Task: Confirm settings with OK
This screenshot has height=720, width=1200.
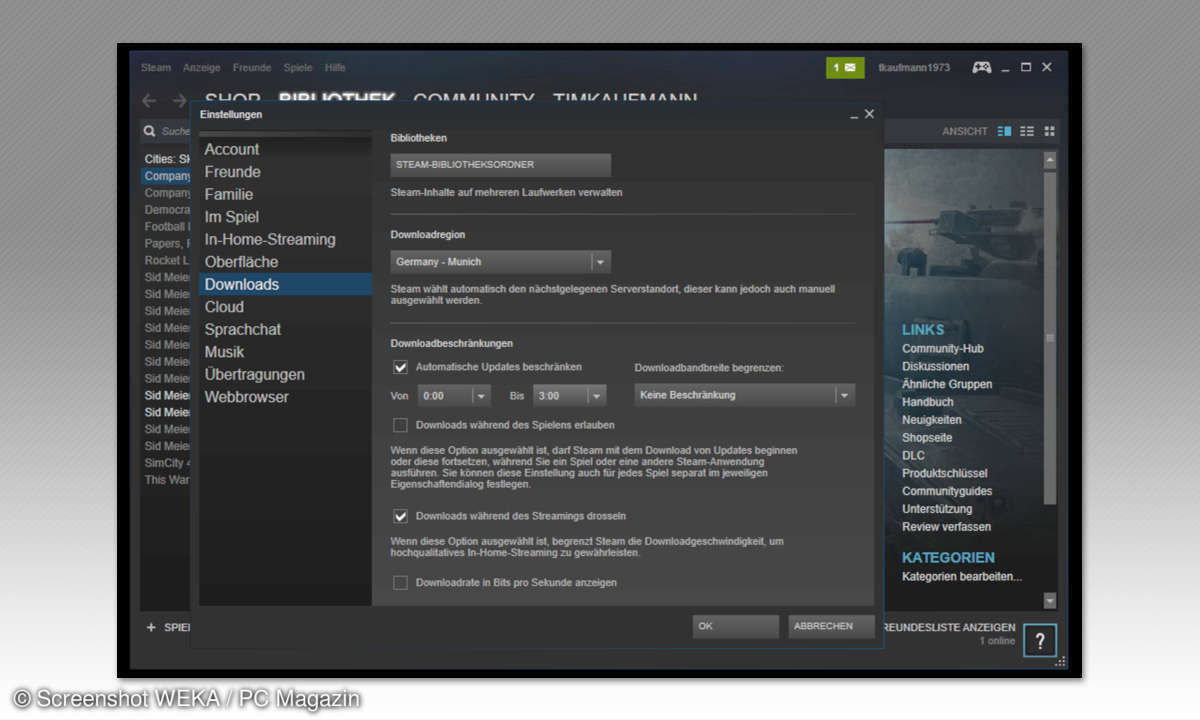Action: point(735,627)
